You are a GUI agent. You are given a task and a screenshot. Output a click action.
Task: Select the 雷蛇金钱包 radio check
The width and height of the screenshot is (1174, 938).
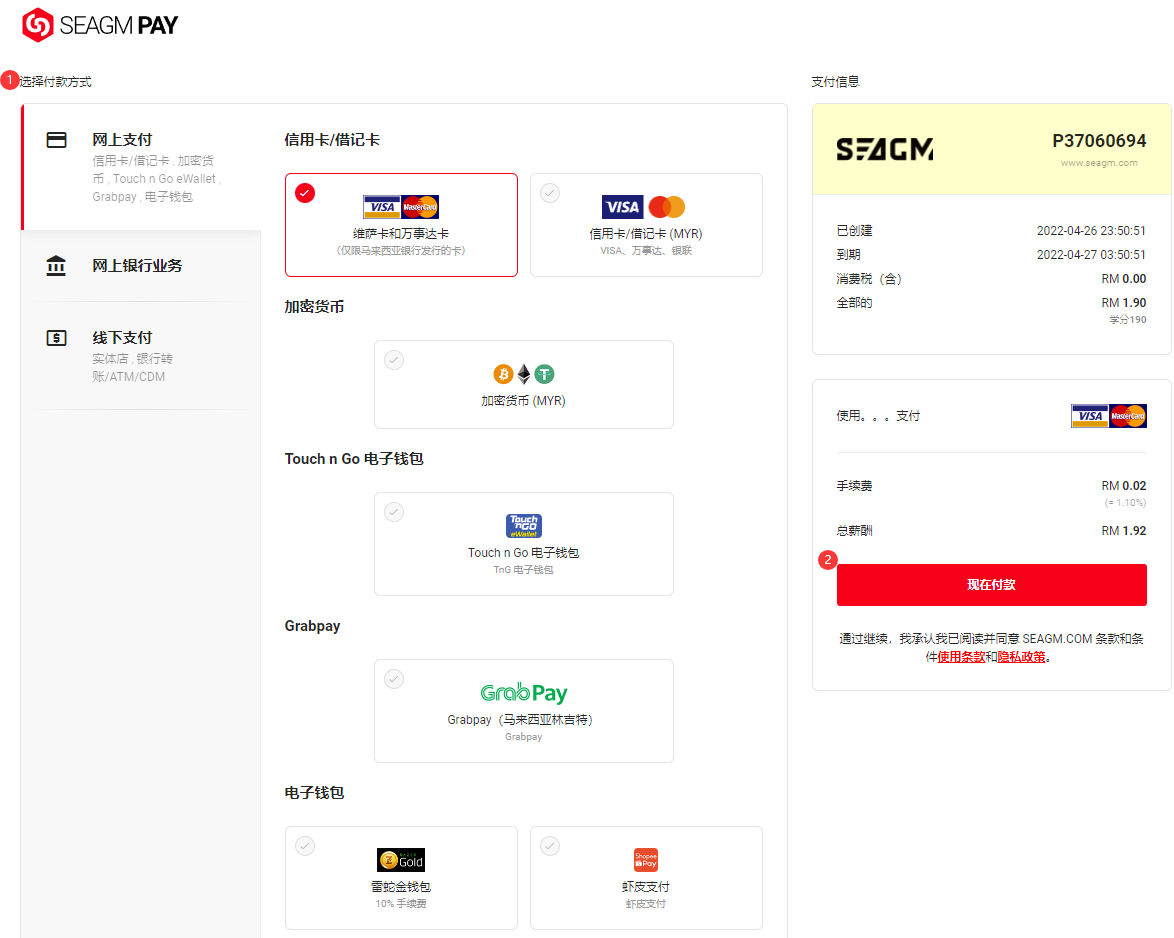click(x=305, y=846)
